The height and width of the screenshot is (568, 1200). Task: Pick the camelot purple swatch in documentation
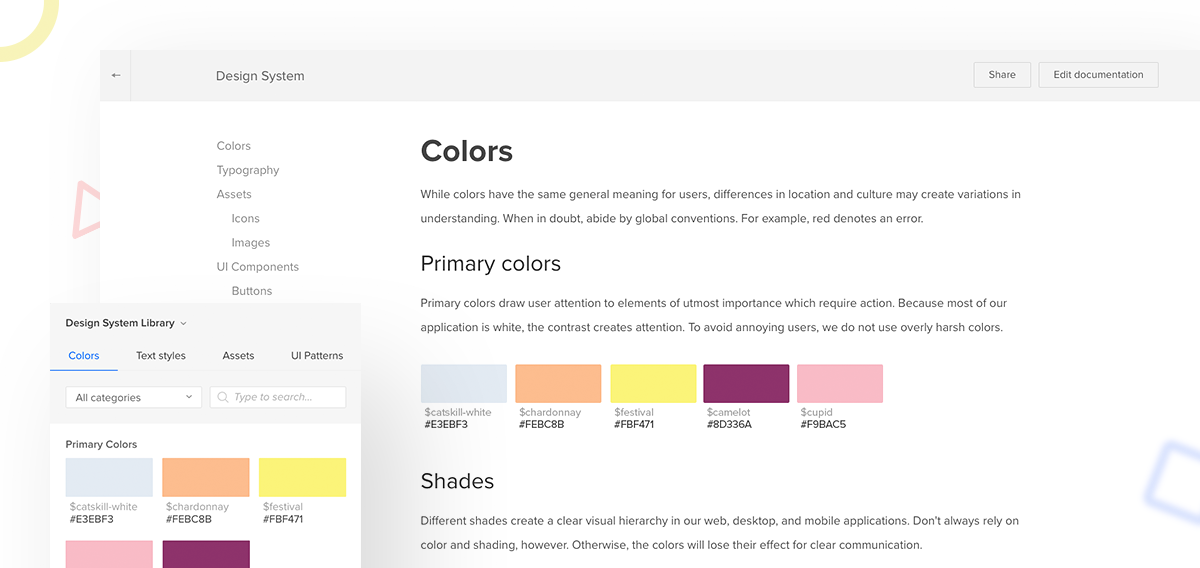(x=746, y=384)
